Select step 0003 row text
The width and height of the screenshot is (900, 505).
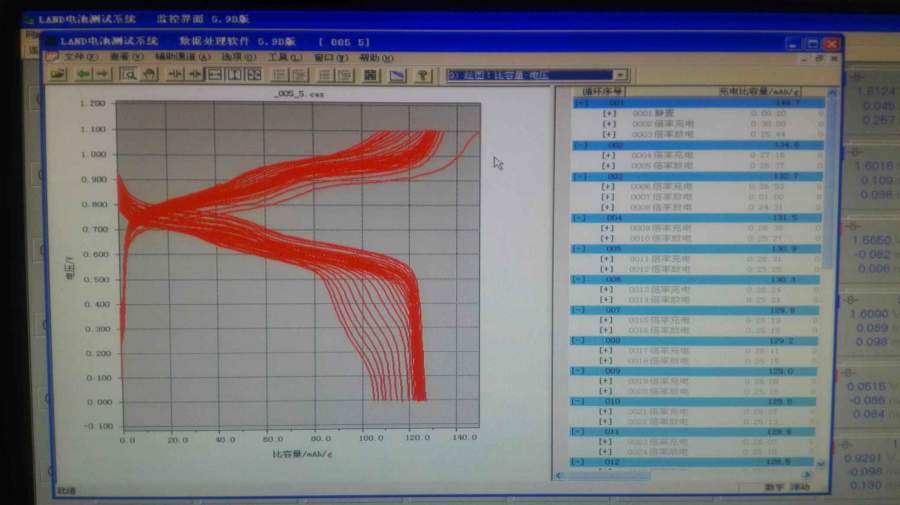click(x=663, y=134)
